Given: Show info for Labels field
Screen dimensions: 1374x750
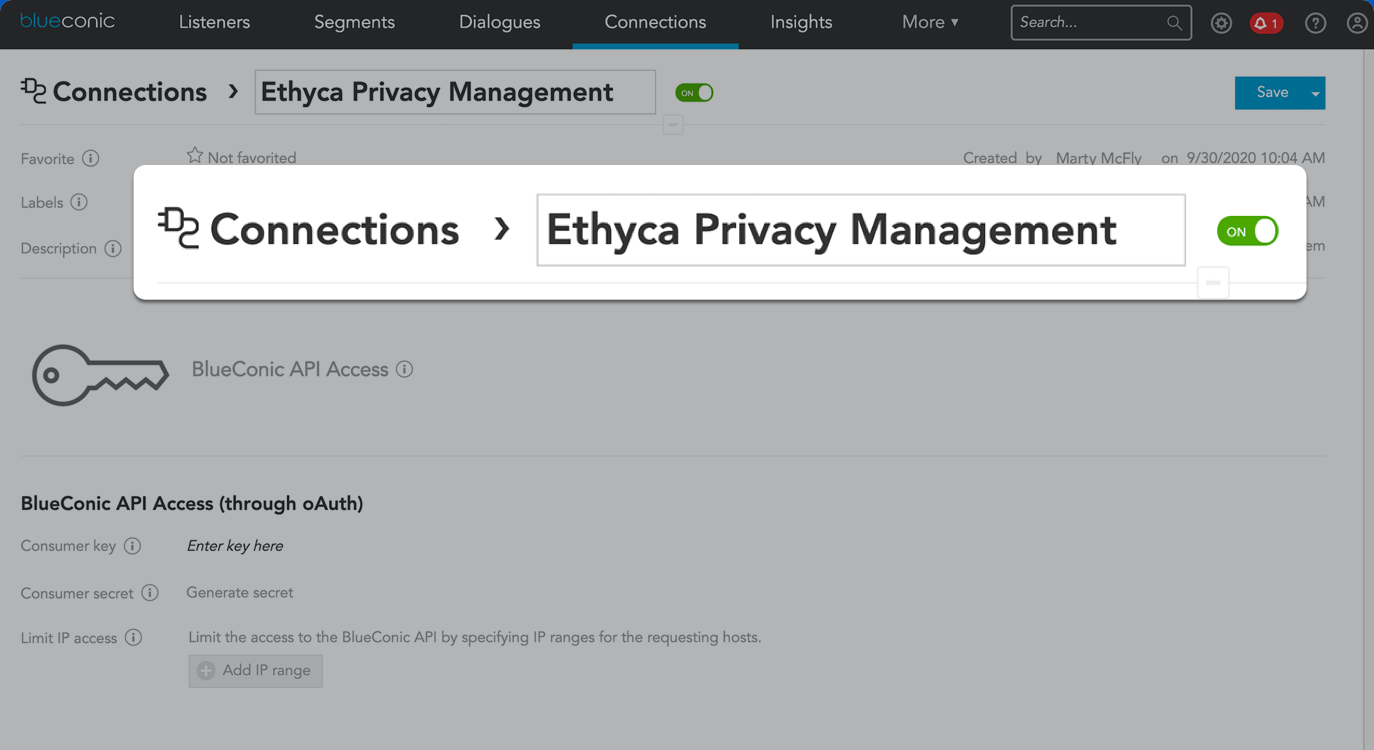Looking at the screenshot, I should (x=79, y=202).
